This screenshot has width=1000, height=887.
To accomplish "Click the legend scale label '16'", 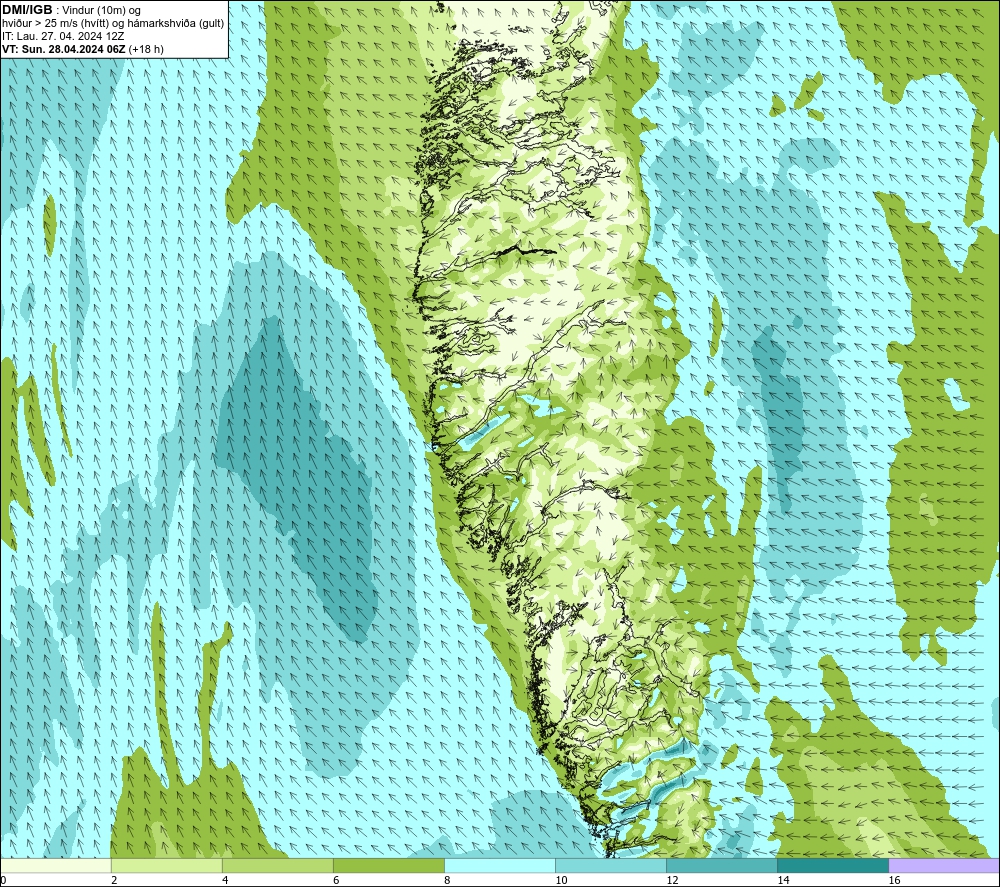I will click(894, 881).
